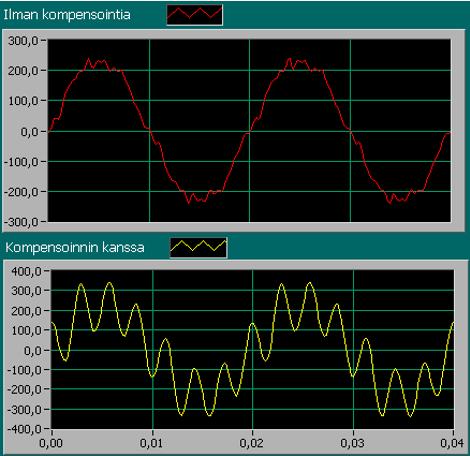
Task: Click the 300,0 label on upper graph
Action: (x=23, y=41)
